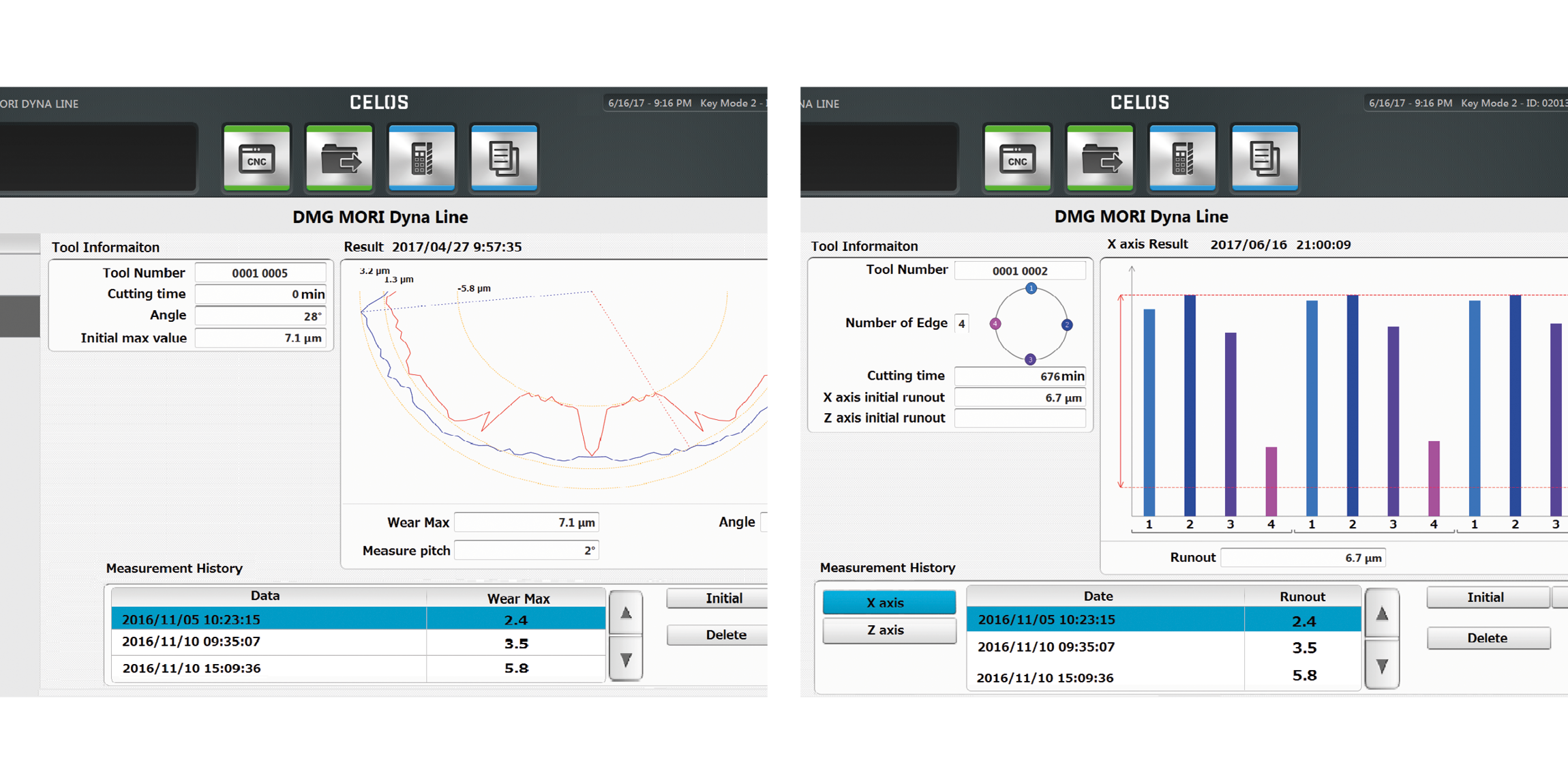
Task: Click Runout value 3.5 in history
Action: (x=1304, y=647)
